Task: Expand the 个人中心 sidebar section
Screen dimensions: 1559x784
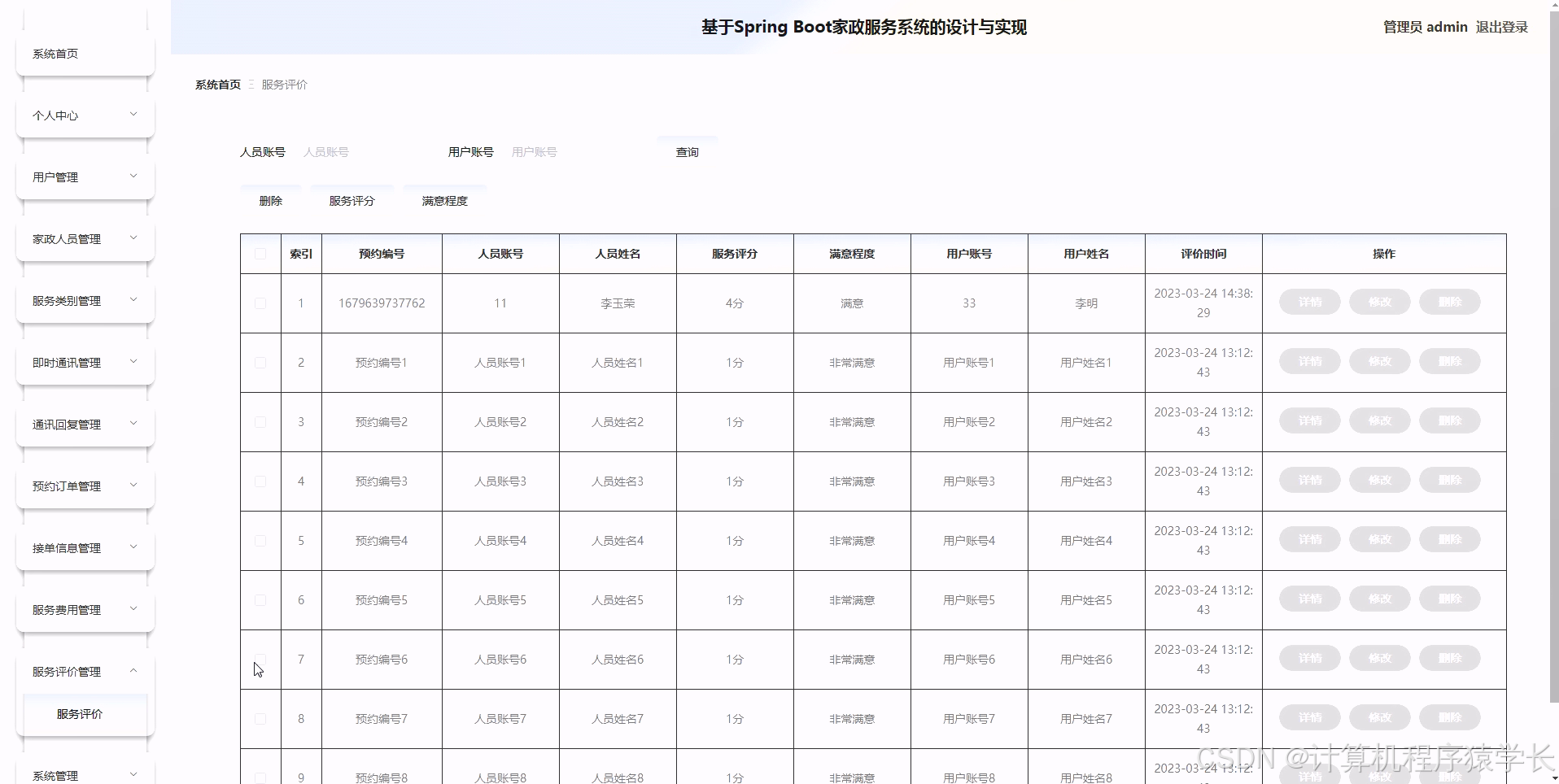Action: point(84,115)
